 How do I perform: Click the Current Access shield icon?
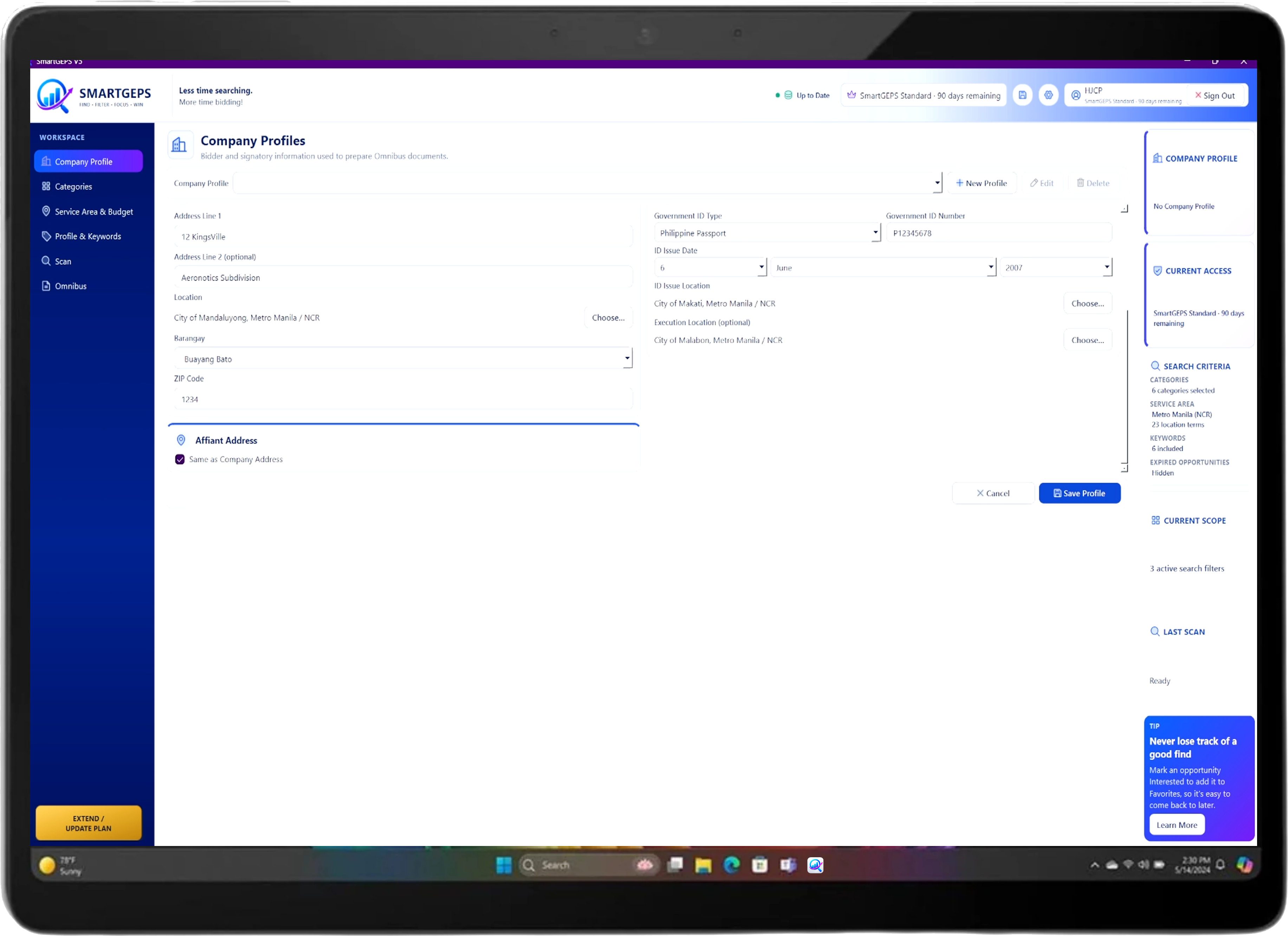tap(1157, 271)
